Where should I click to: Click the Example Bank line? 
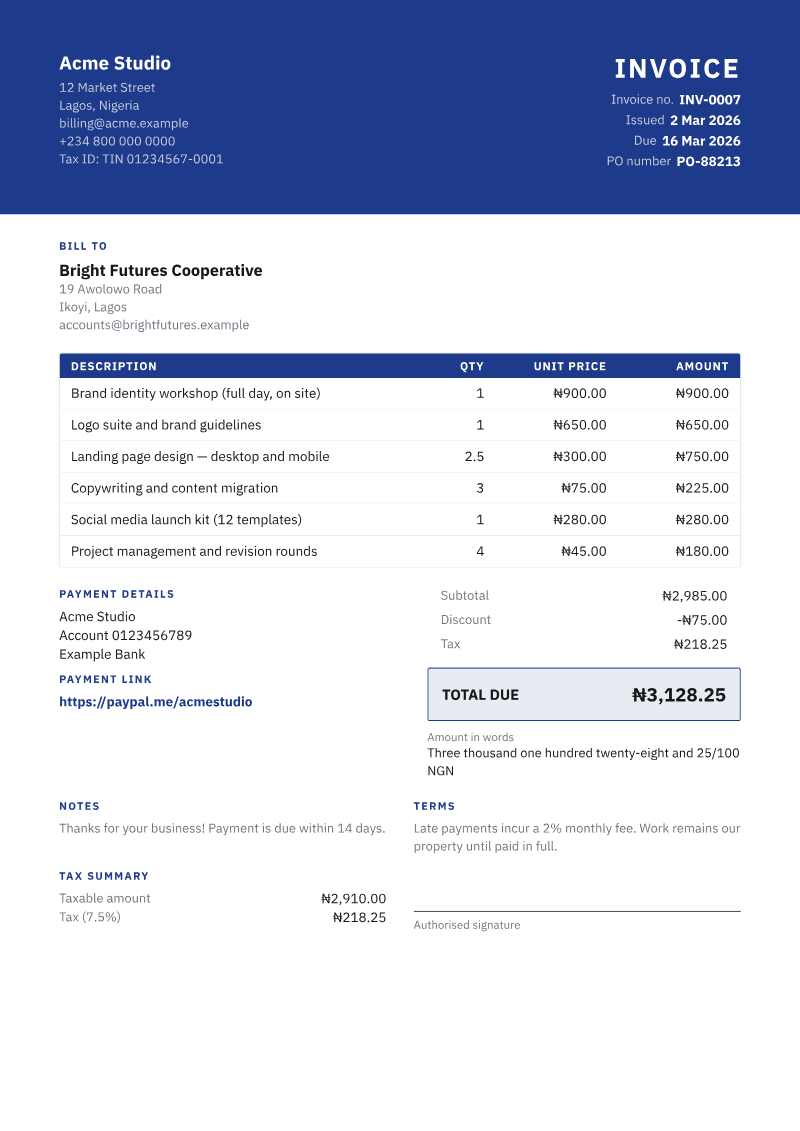click(102, 654)
